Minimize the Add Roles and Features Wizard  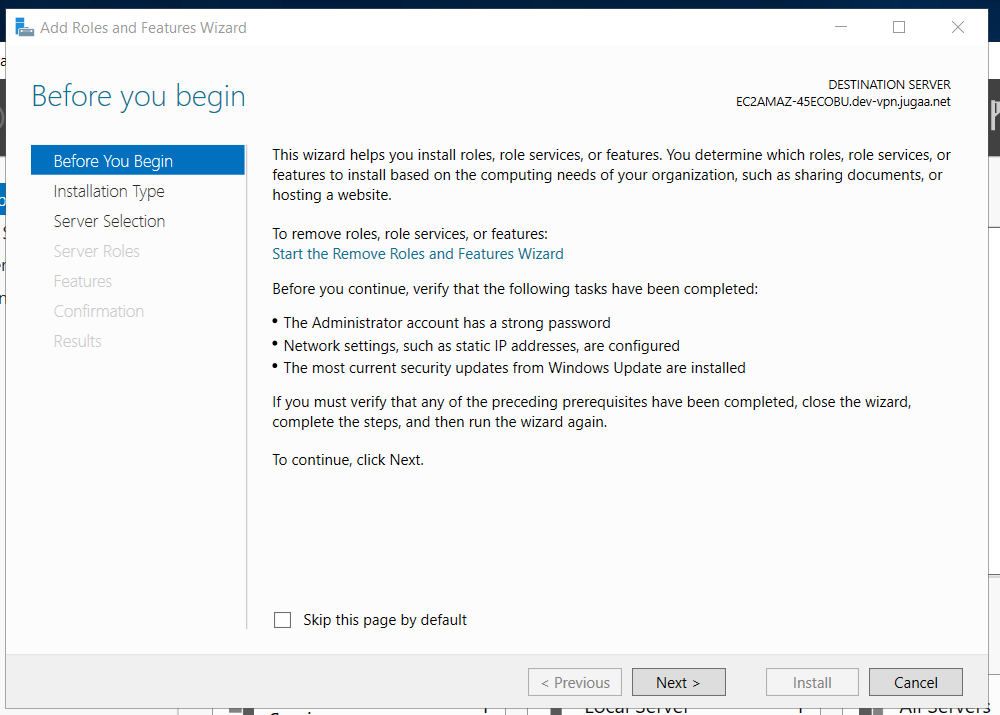[x=840, y=27]
